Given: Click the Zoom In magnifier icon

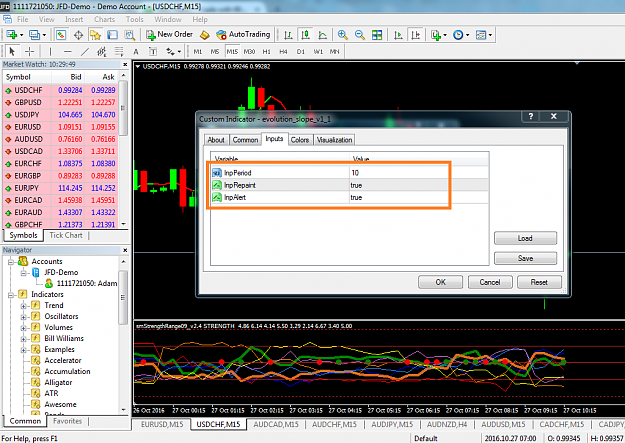Looking at the screenshot, I should [x=342, y=35].
